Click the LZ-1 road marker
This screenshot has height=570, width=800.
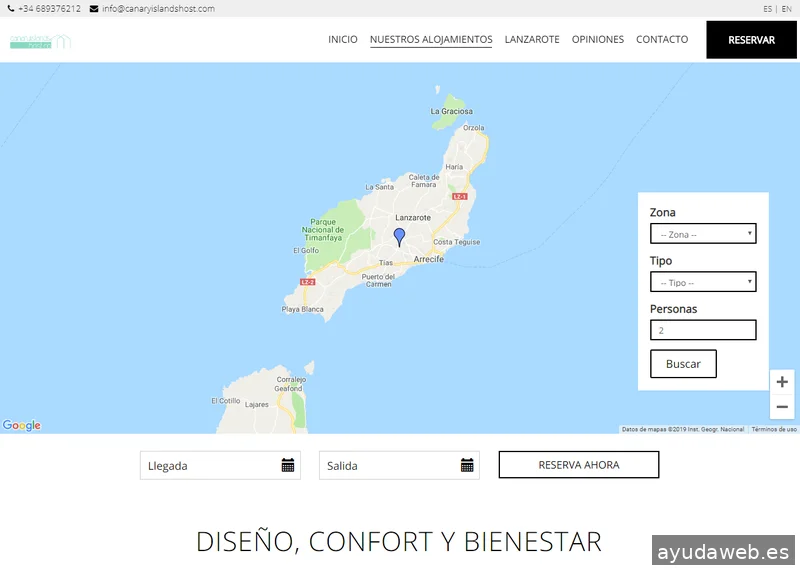(x=460, y=196)
